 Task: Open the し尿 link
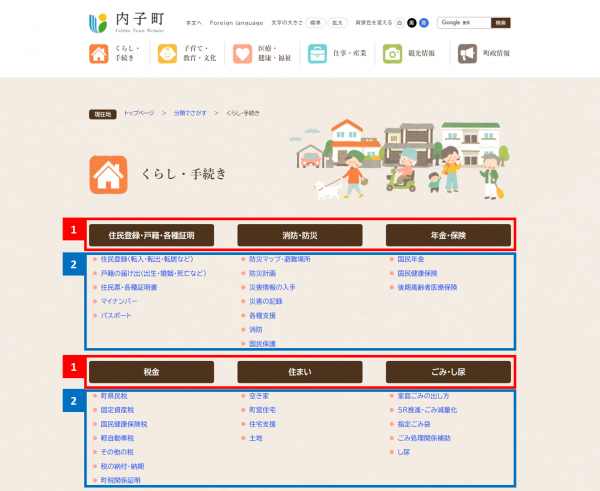(404, 452)
